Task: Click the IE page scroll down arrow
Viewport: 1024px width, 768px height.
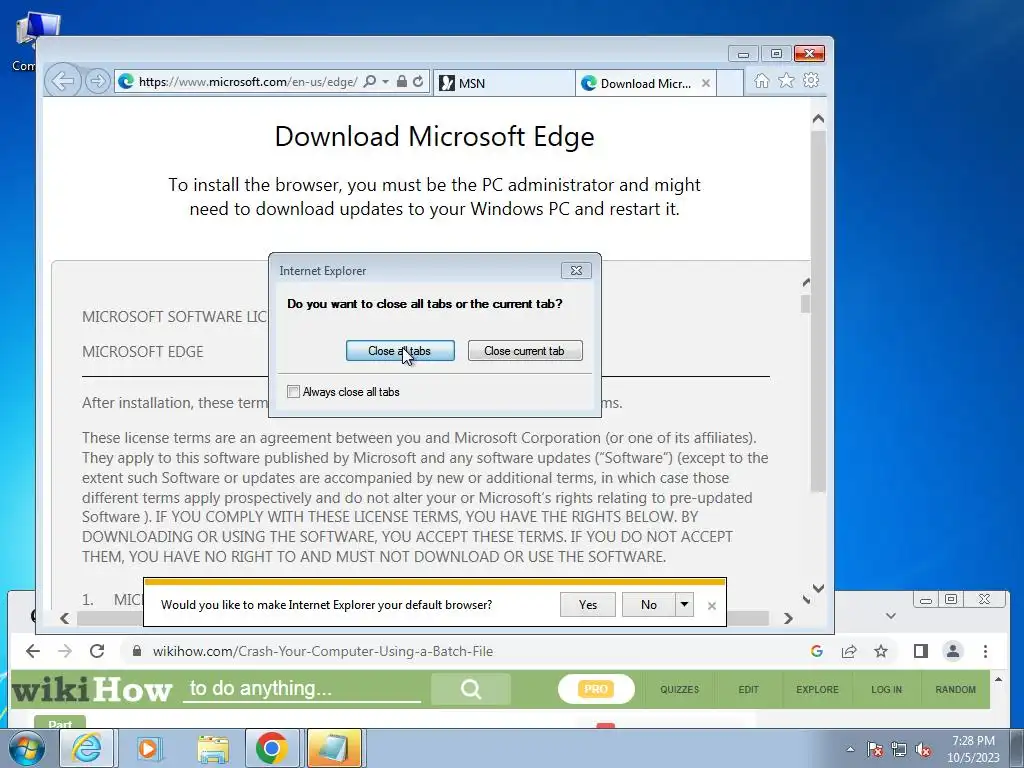Action: [818, 588]
